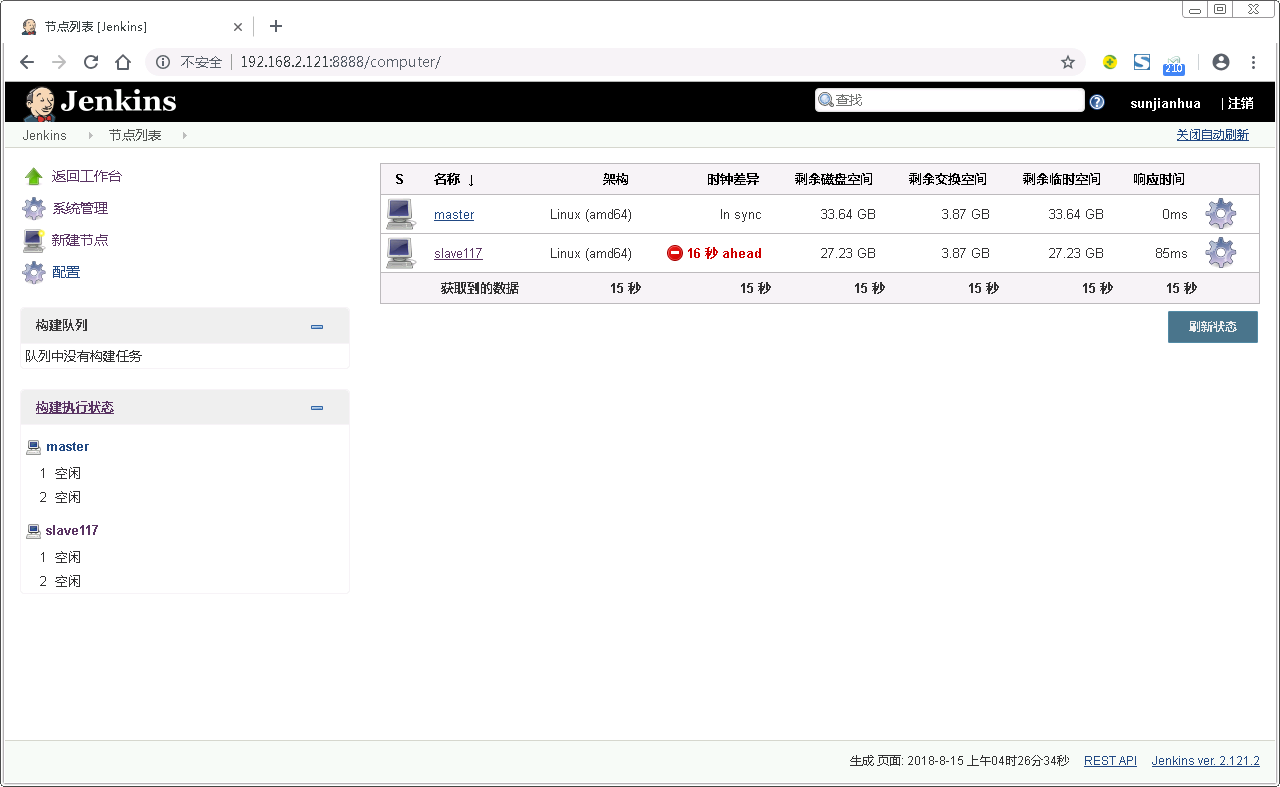Click '16 秒 ahead' clock difference text
1280x787 pixels.
[x=724, y=253]
